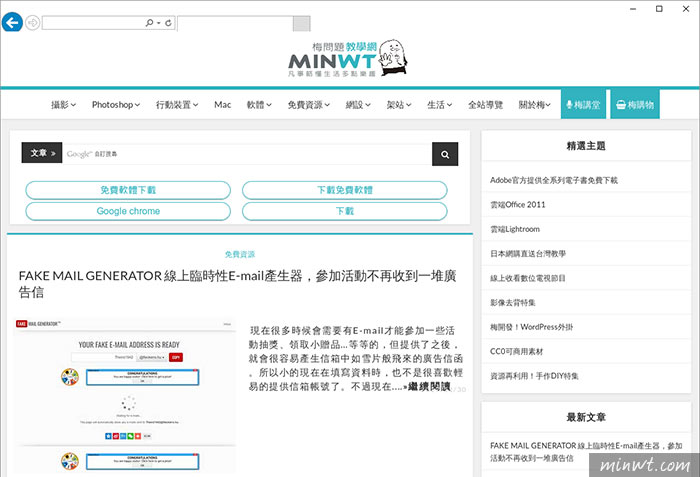Click the 梅購物 shopping basket button
700x477 pixels.
(x=635, y=105)
